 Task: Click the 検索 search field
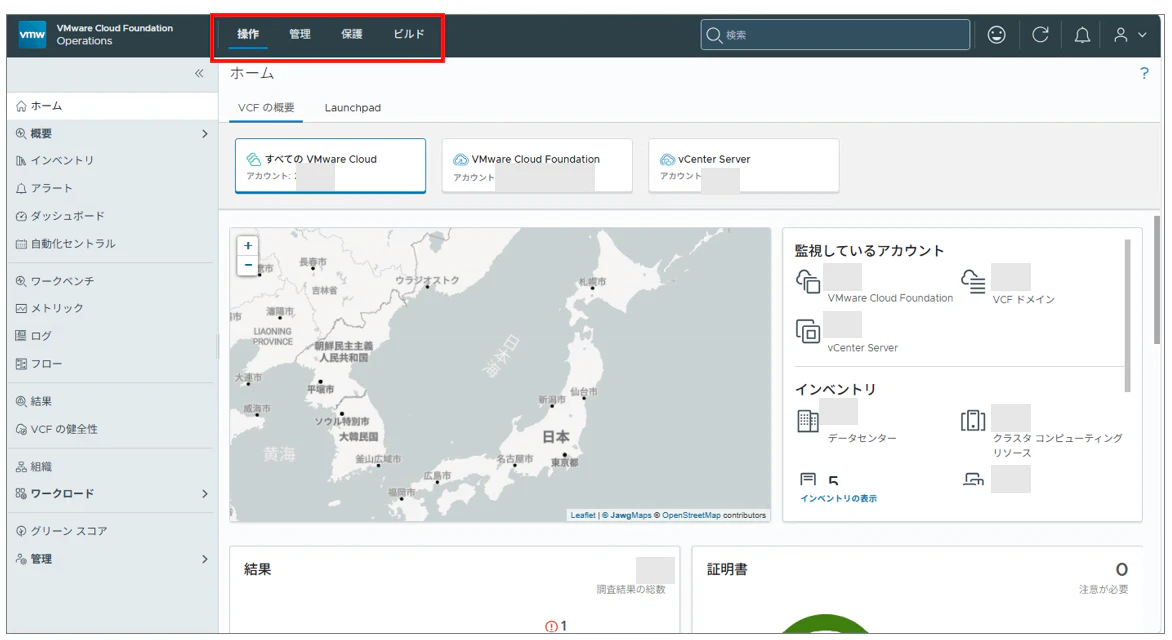click(x=835, y=34)
